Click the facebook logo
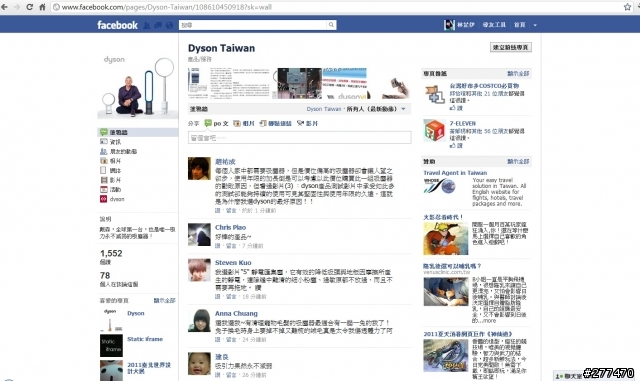 coord(117,25)
